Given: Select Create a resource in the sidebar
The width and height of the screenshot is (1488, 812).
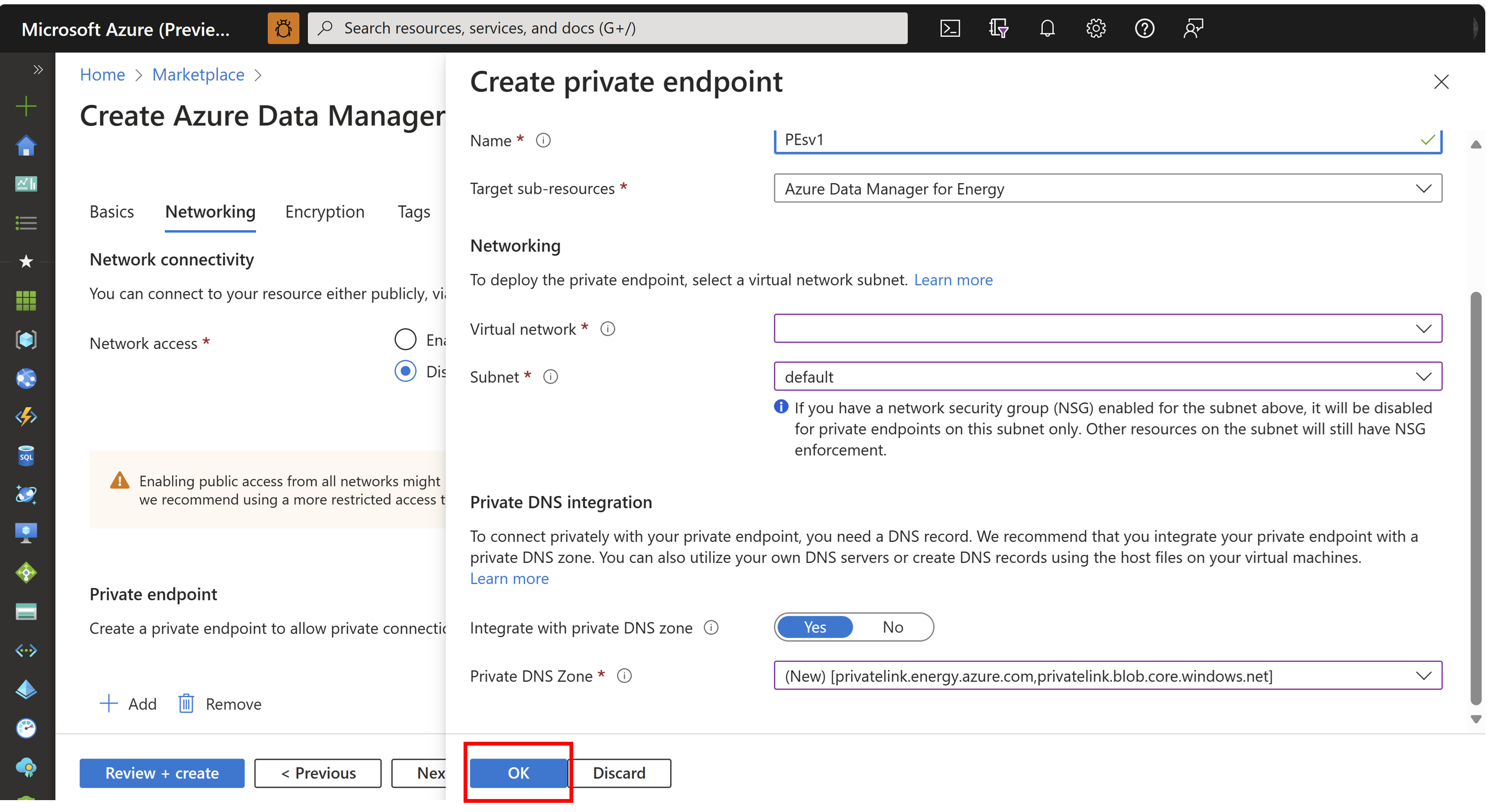Looking at the screenshot, I should tap(26, 106).
